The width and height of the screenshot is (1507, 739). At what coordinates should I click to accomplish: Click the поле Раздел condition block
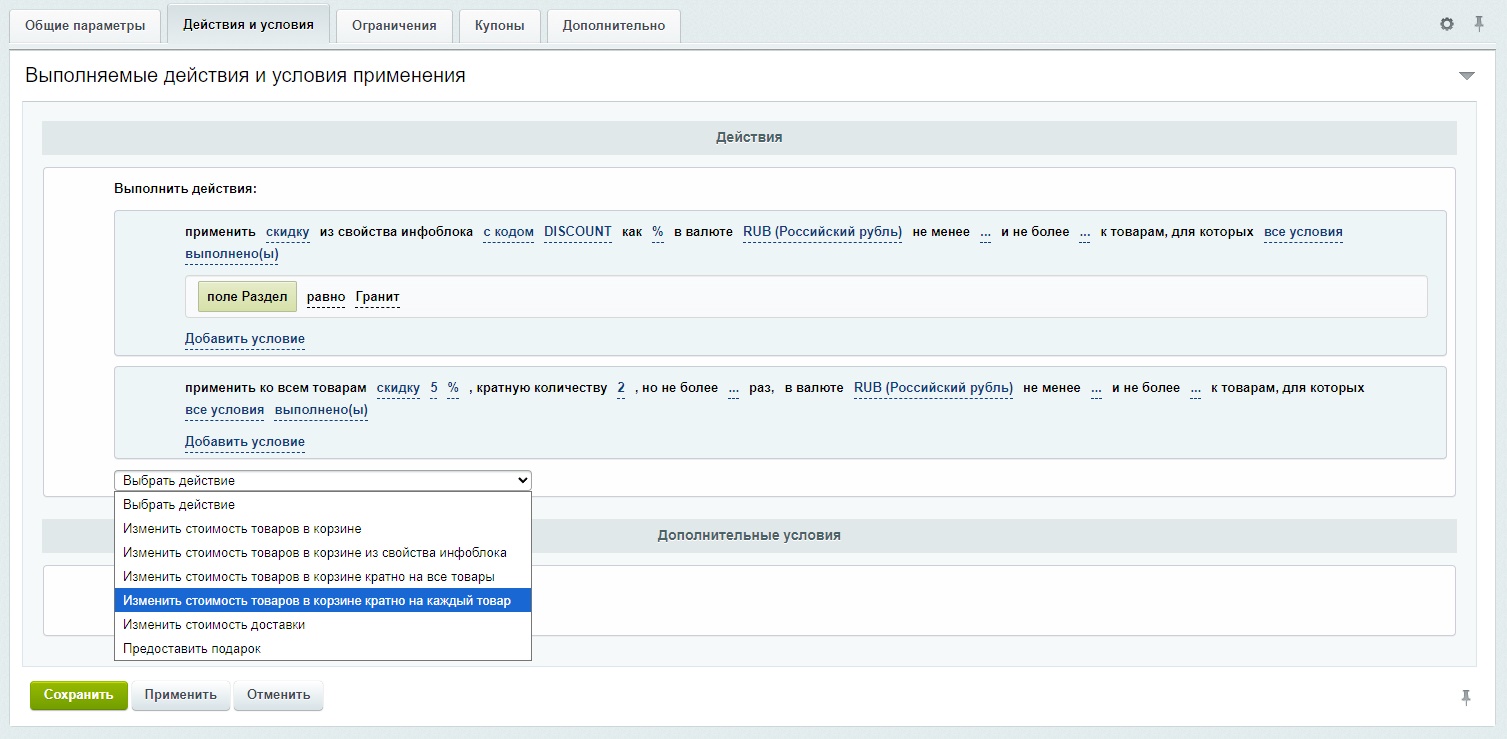[x=247, y=297]
